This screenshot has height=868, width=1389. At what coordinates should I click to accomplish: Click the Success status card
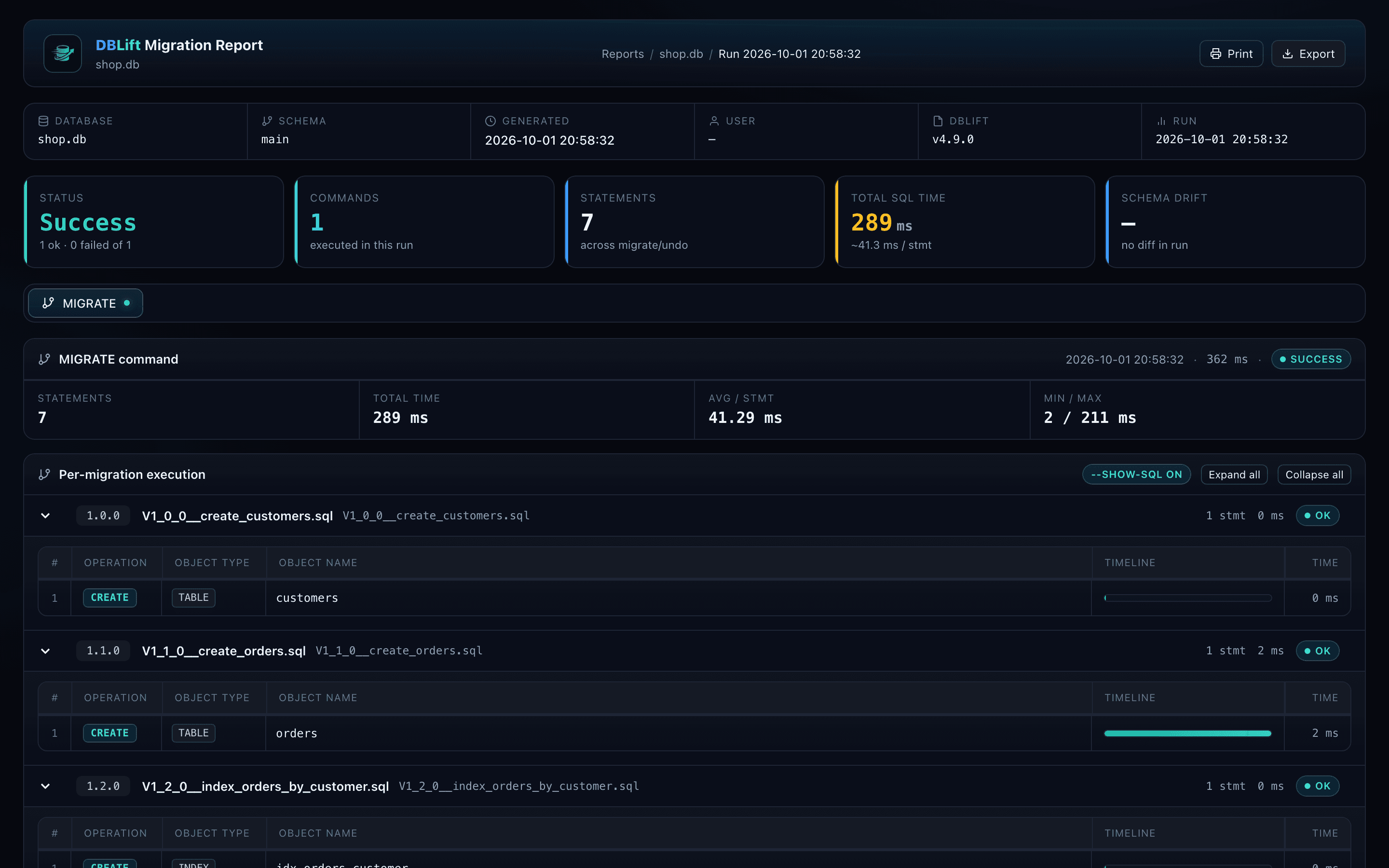click(154, 222)
